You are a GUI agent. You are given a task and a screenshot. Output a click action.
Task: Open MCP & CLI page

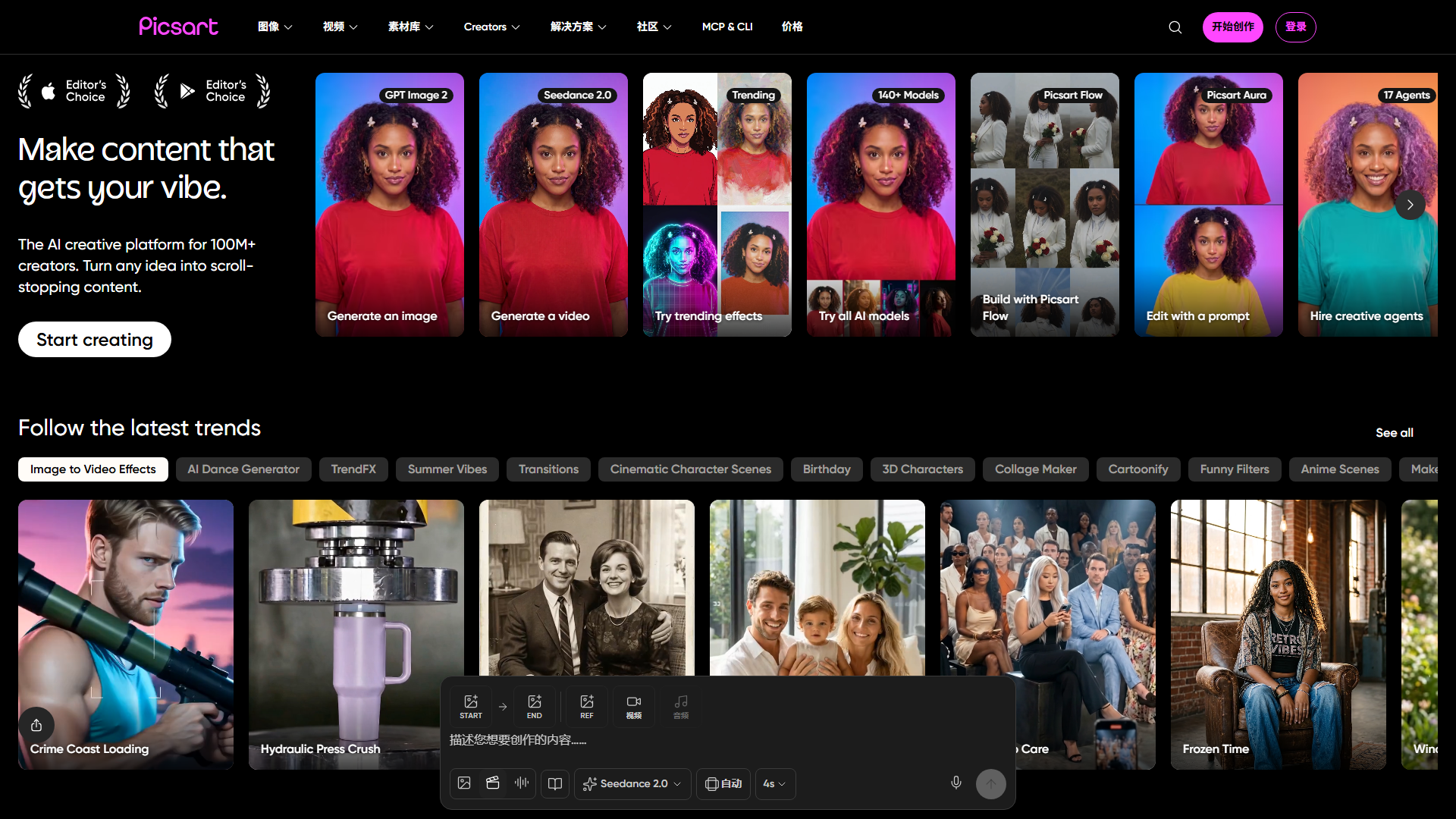727,27
